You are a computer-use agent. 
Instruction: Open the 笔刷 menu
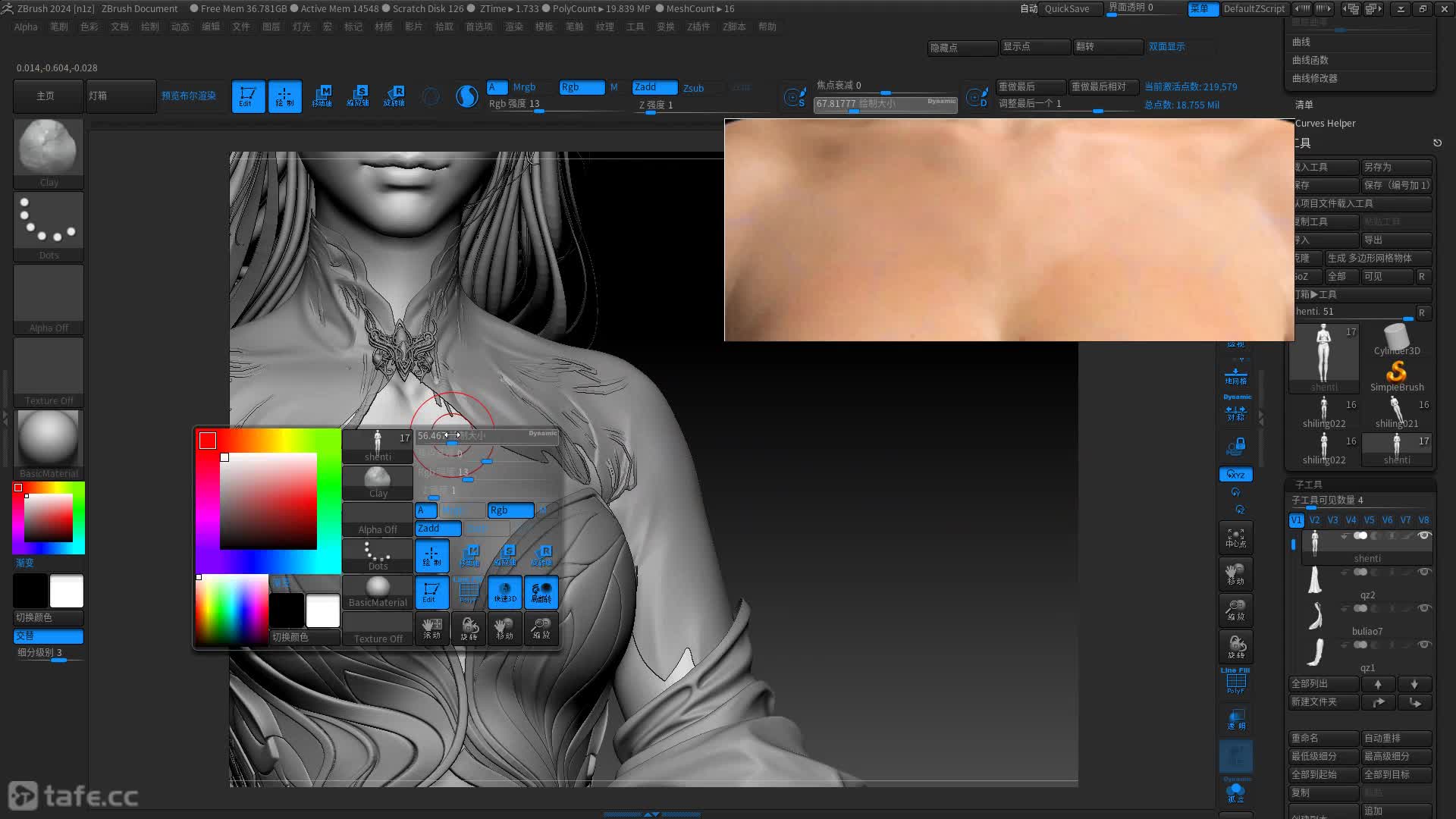coord(59,27)
